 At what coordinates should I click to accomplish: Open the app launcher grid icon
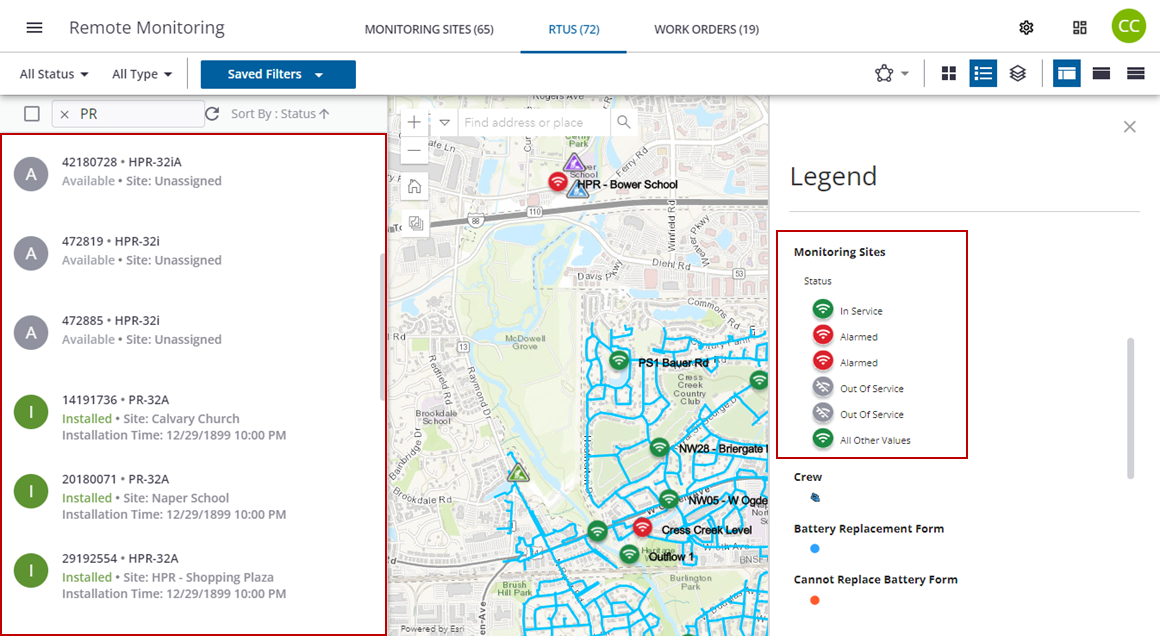click(x=1080, y=28)
